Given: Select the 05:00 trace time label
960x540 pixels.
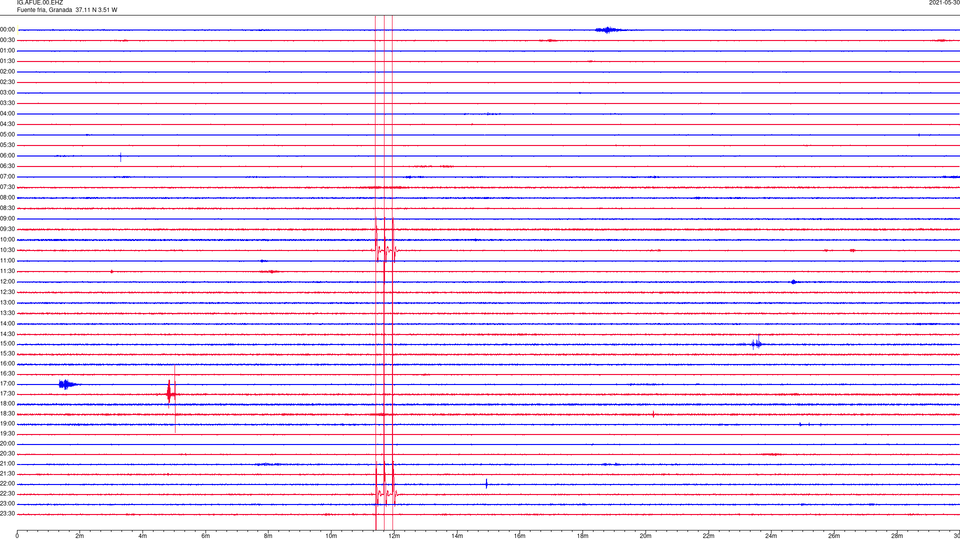Looking at the screenshot, I should (7, 135).
